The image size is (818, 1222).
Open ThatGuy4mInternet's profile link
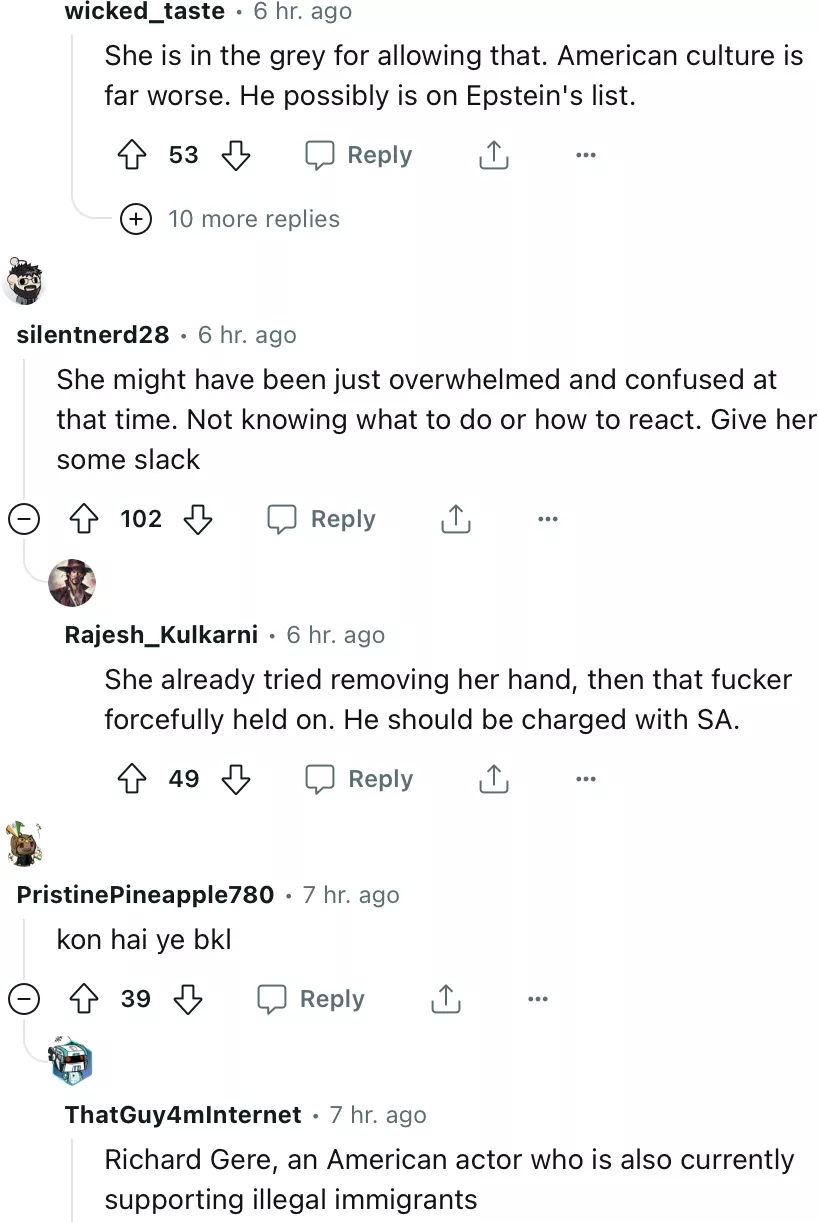pos(183,1115)
